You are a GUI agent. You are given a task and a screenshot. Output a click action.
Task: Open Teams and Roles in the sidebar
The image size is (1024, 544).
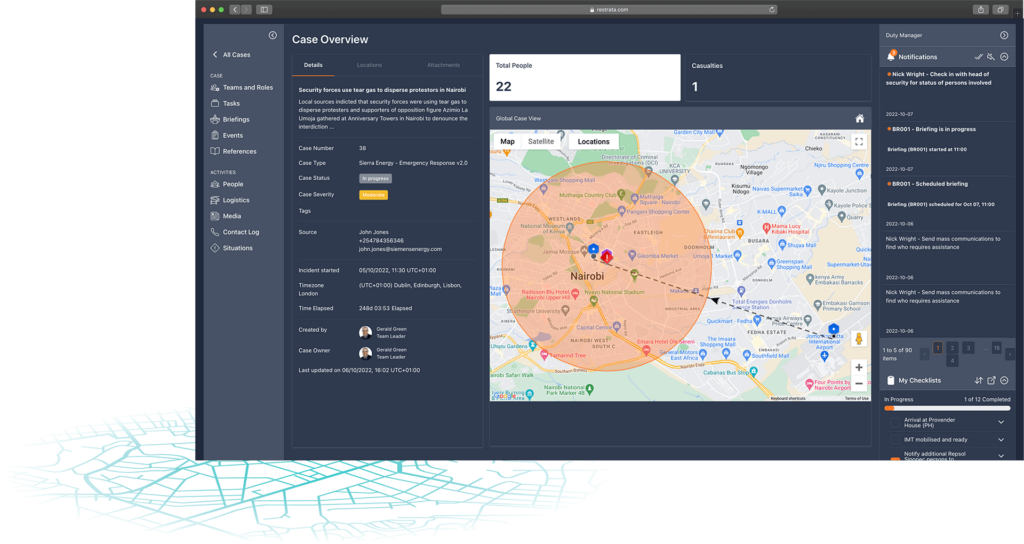[x=247, y=87]
